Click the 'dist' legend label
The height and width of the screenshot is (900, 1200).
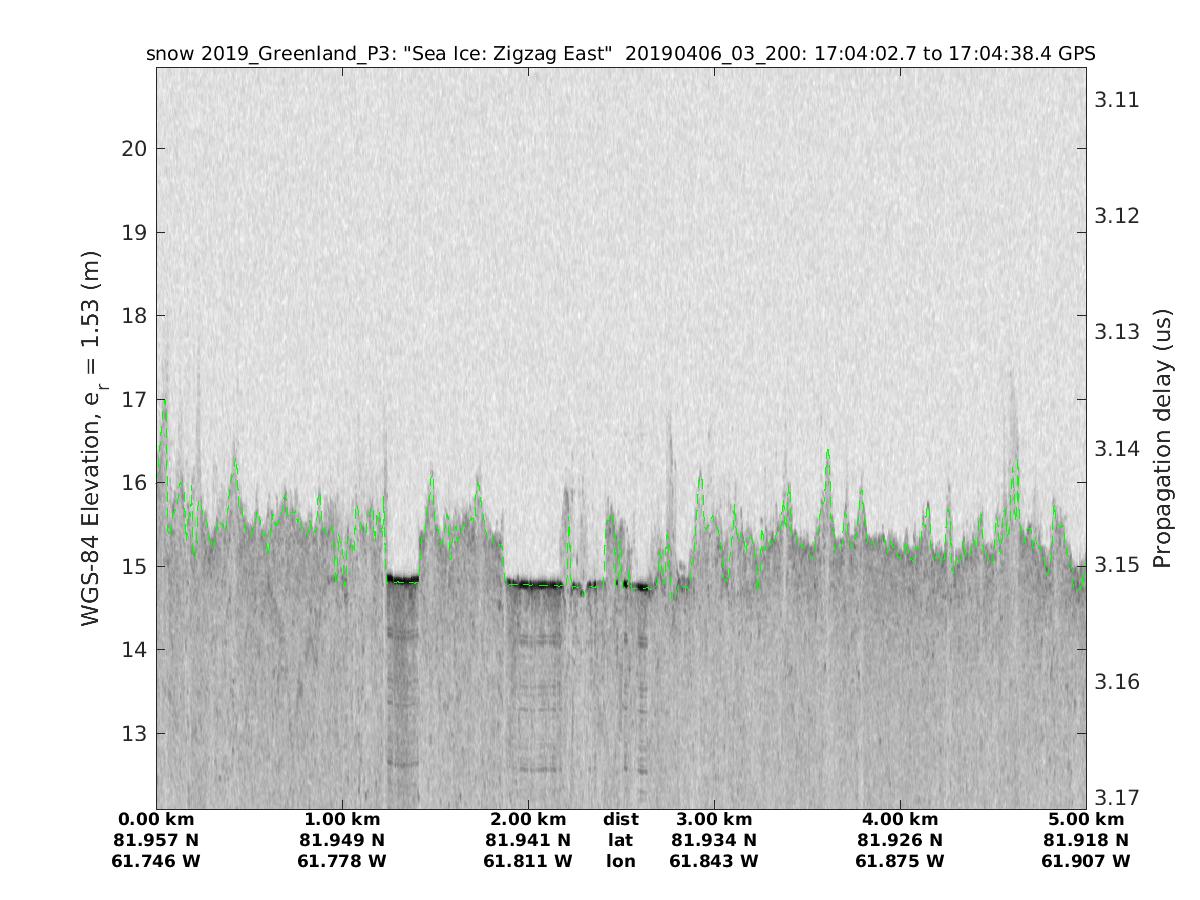[x=621, y=820]
